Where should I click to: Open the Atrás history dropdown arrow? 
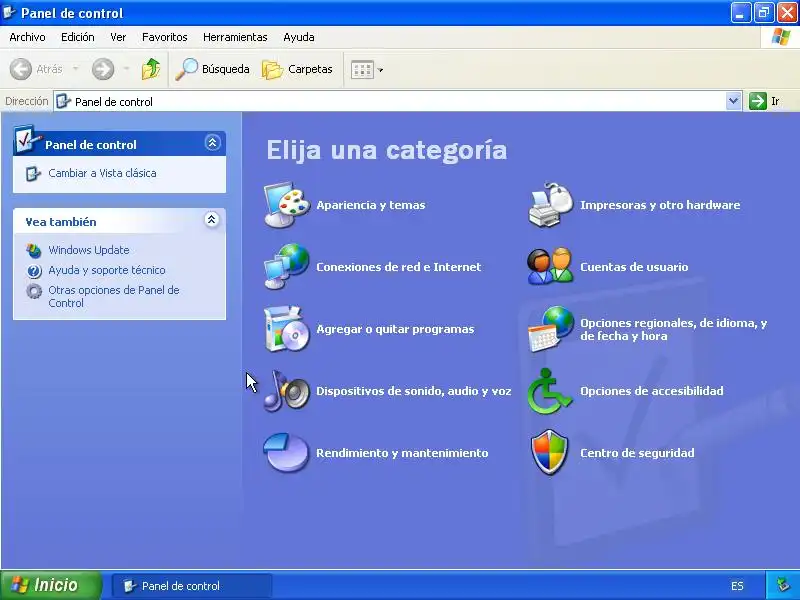pyautogui.click(x=76, y=68)
